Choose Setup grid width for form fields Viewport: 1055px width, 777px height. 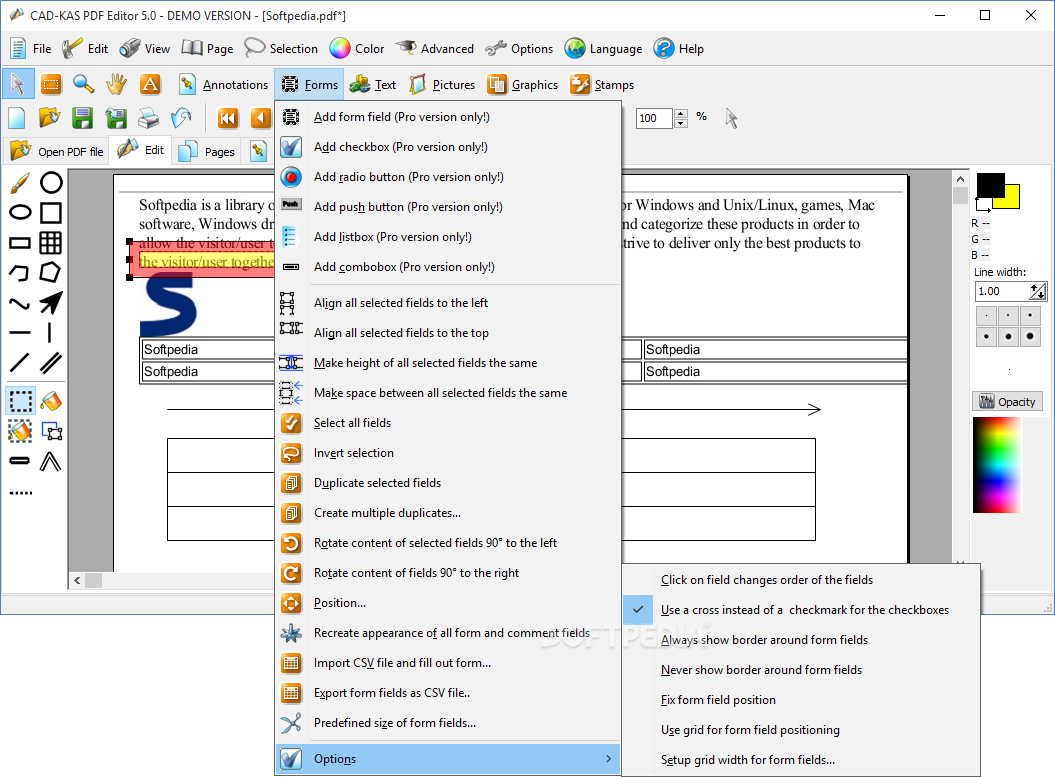click(x=801, y=760)
